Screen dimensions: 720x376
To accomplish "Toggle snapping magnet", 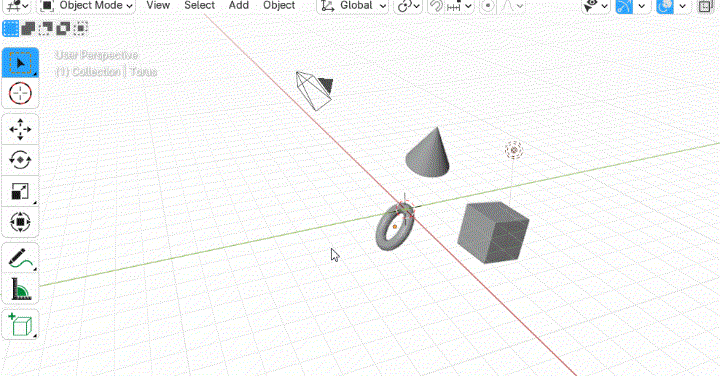I will 435,6.
